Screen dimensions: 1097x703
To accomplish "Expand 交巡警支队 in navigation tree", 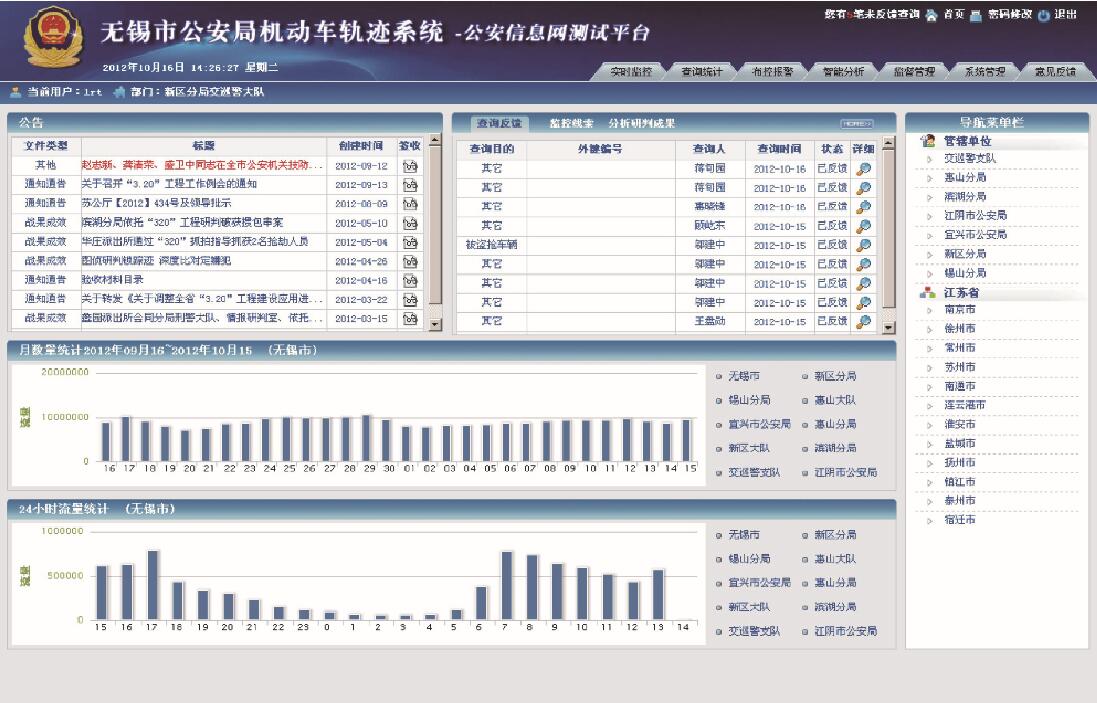I will pos(929,159).
